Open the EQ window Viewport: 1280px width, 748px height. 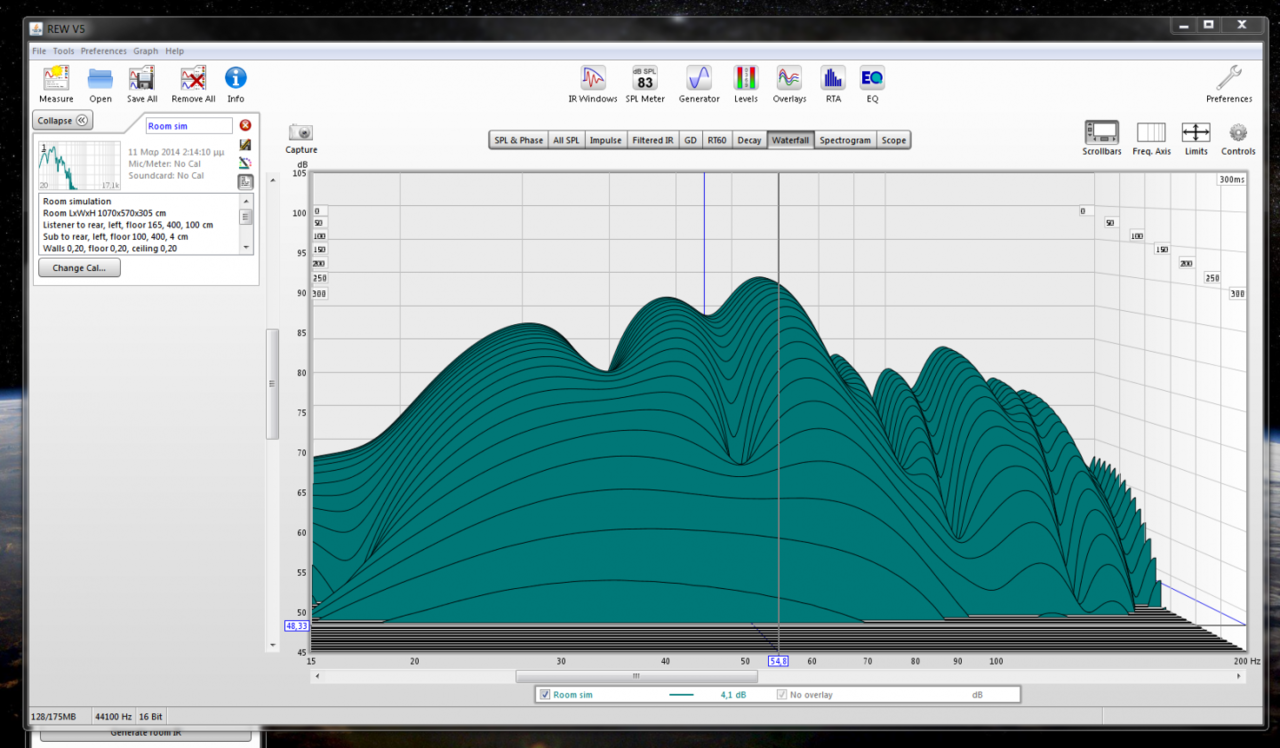872,79
